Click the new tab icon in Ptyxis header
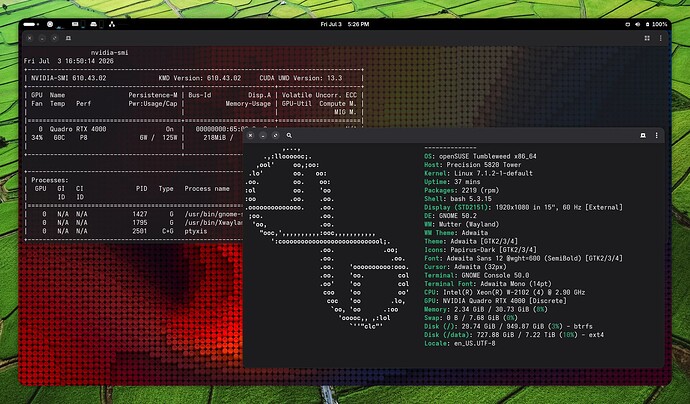Image resolution: width=690 pixels, height=404 pixels. [x=68, y=38]
